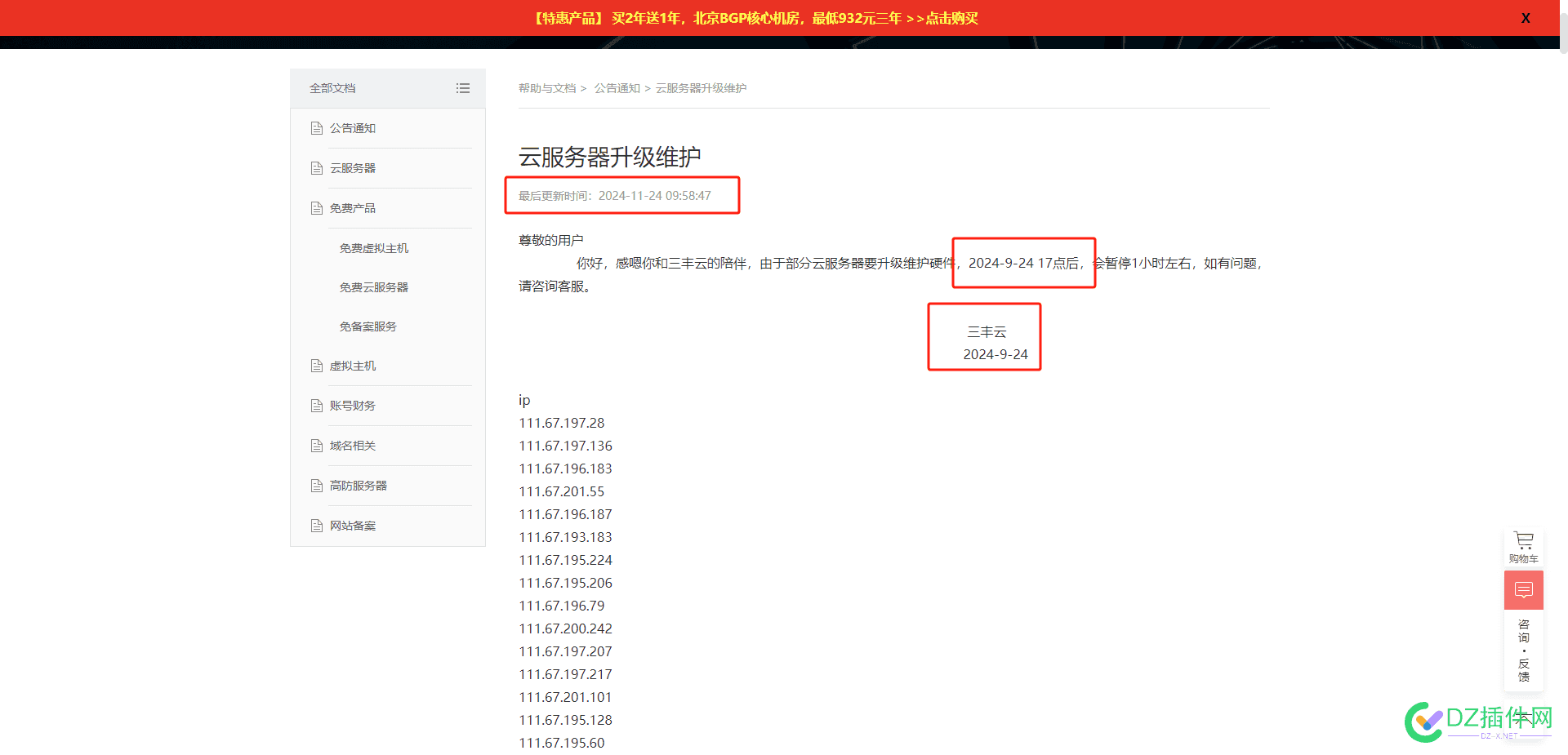Click IP address 111.67.195.128

pyautogui.click(x=566, y=720)
